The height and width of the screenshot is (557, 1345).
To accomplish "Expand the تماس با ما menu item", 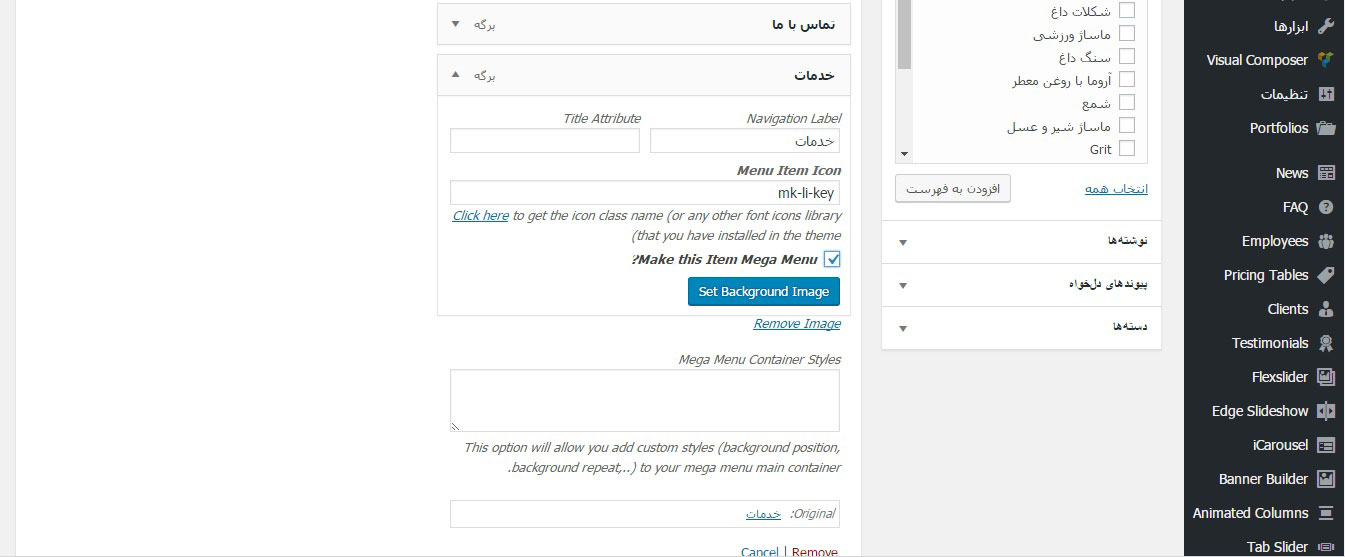I will (456, 24).
